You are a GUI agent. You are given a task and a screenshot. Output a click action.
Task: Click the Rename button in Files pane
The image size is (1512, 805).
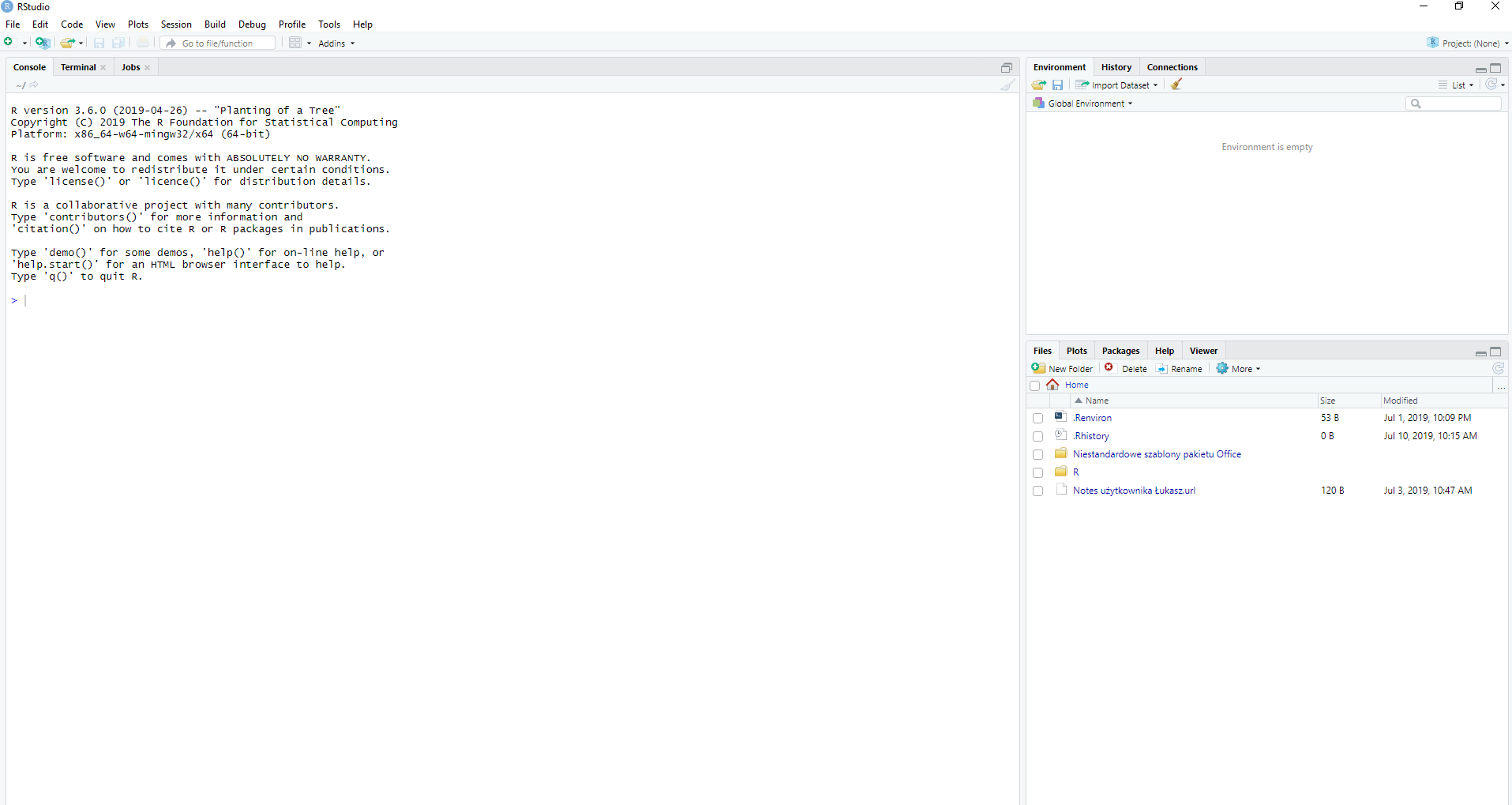click(1180, 369)
